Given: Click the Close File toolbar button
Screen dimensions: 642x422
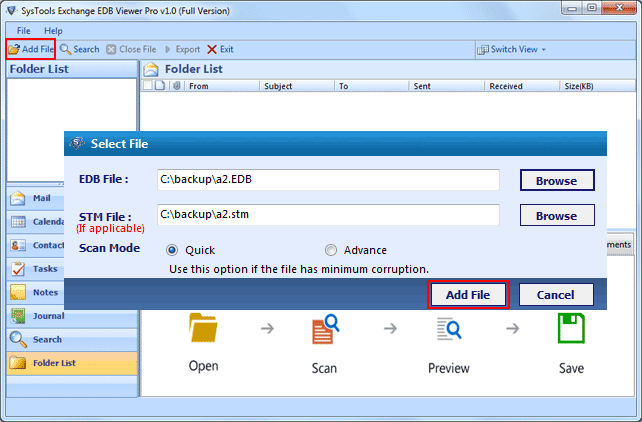Looking at the screenshot, I should coord(131,50).
